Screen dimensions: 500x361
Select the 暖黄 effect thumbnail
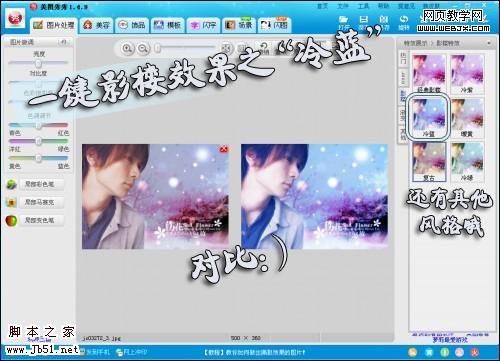[x=467, y=118]
